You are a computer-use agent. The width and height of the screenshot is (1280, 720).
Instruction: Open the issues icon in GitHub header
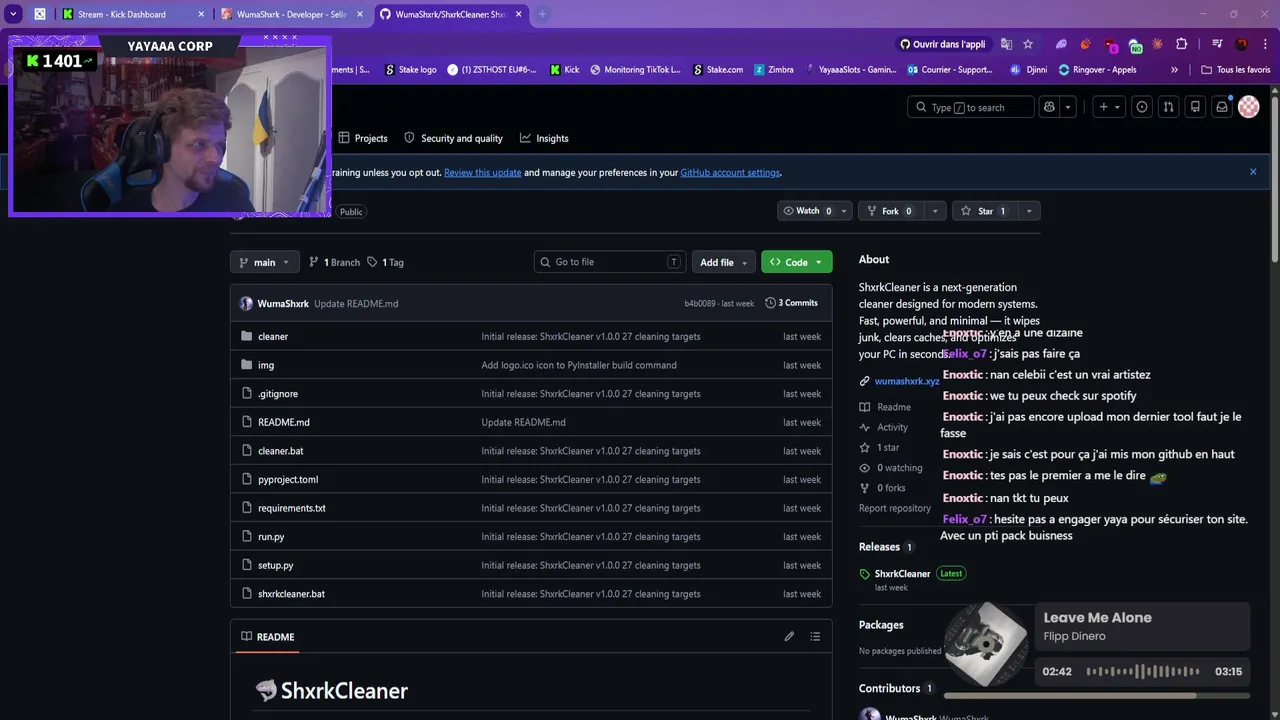point(1141,107)
